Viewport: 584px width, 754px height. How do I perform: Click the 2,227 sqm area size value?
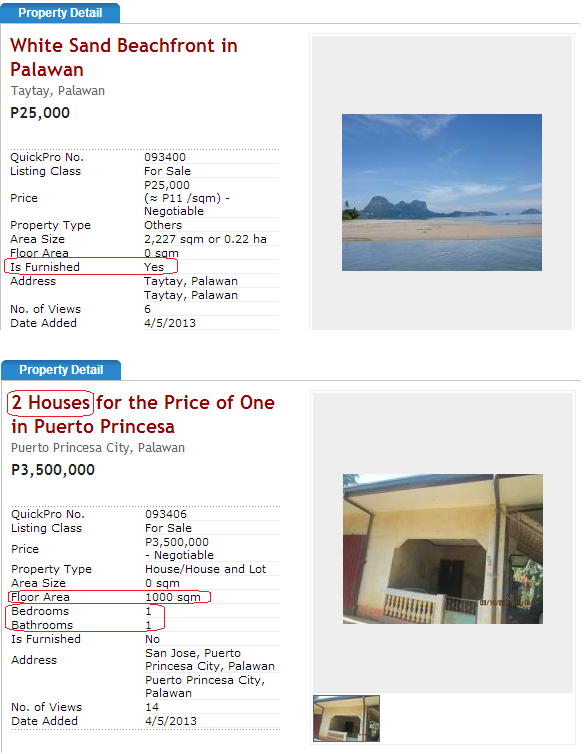click(205, 239)
